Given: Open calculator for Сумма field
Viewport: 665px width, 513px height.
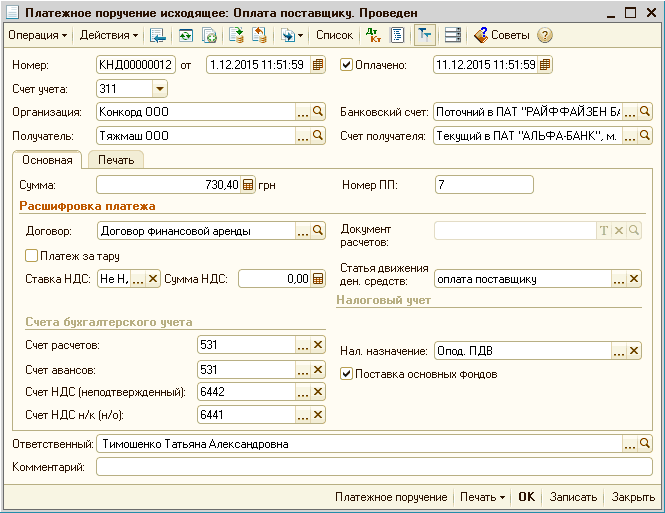Looking at the screenshot, I should [247, 185].
